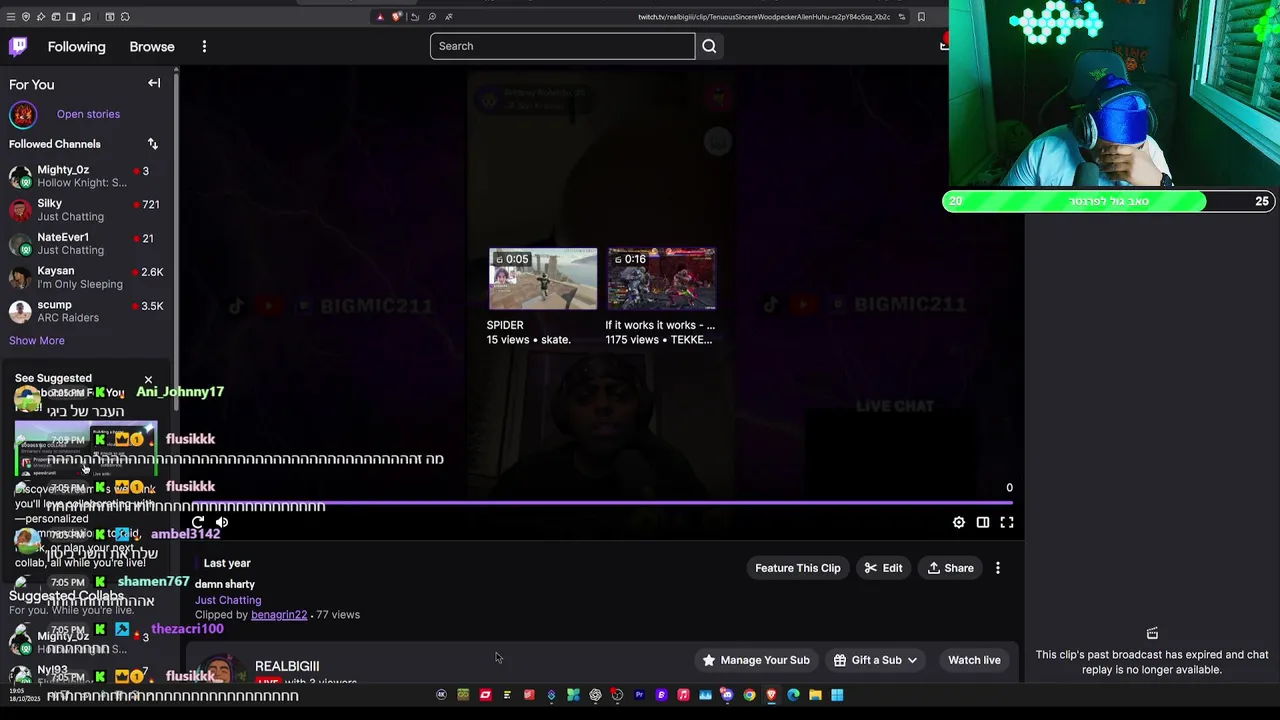Open the Windows Start button
This screenshot has width=1280, height=720.
coord(837,695)
